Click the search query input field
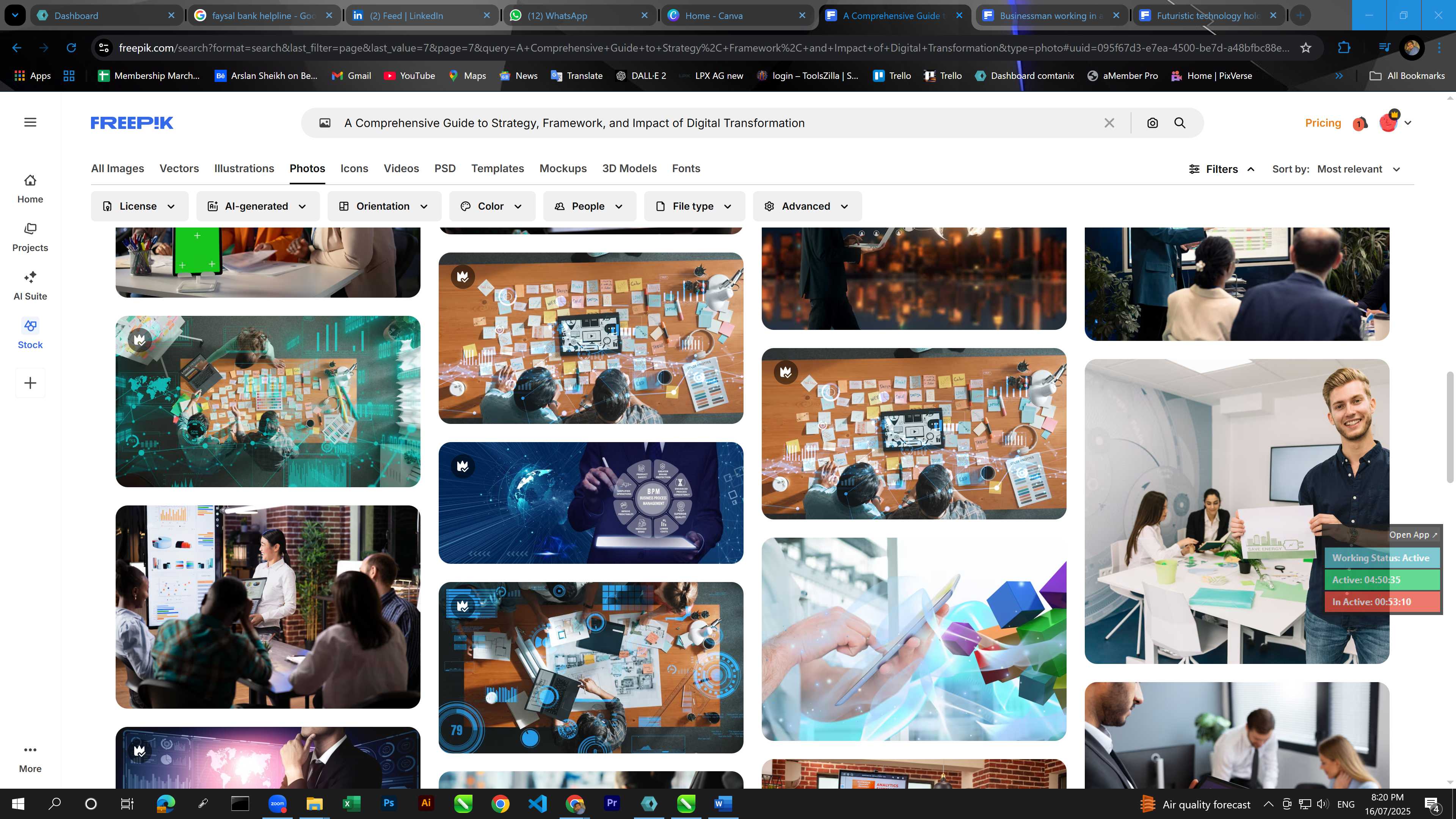The image size is (1456, 819). point(718,122)
